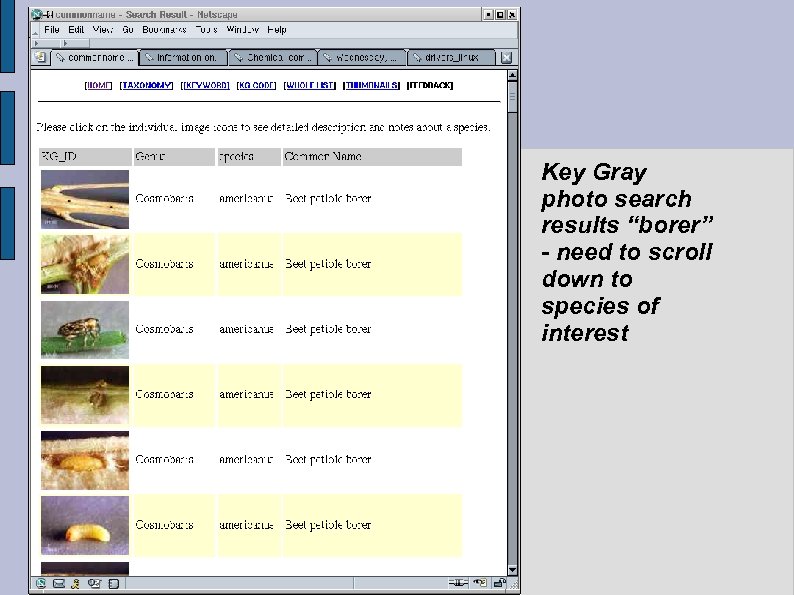Click the scrollbar up arrow
Image resolution: width=794 pixels, height=595 pixels.
tap(512, 75)
